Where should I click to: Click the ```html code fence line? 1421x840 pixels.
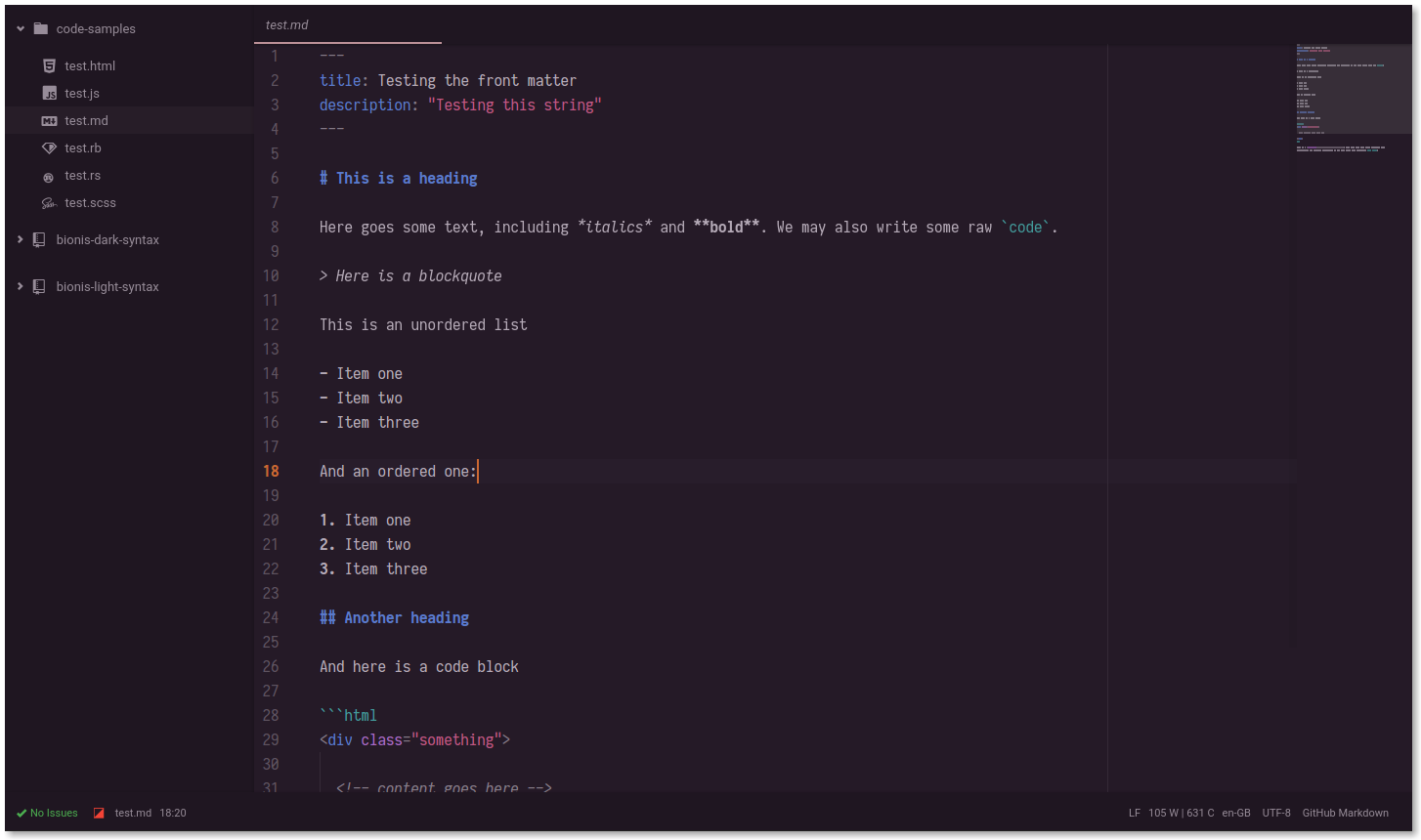tap(348, 715)
